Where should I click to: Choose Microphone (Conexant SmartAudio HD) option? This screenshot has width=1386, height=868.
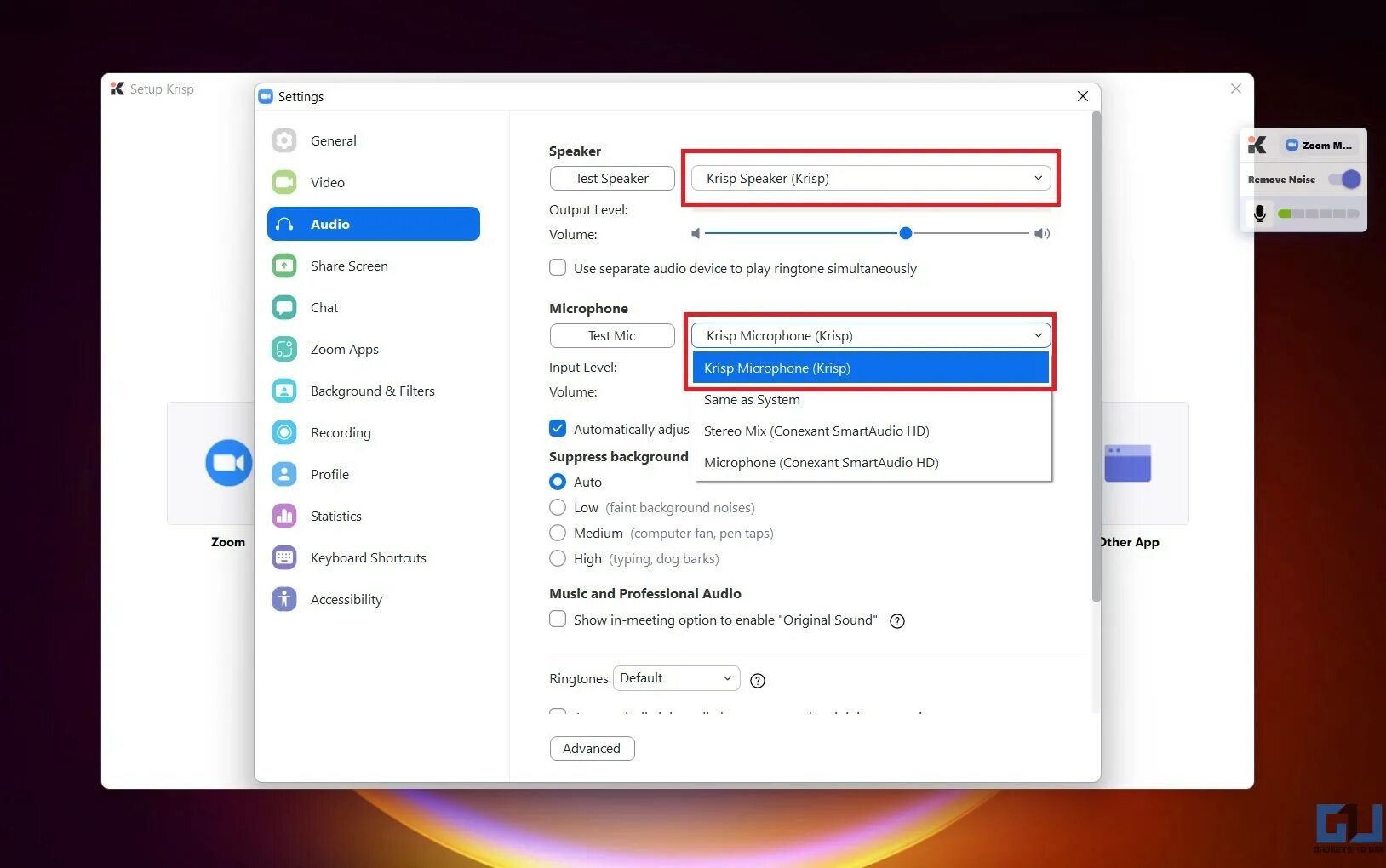point(870,462)
